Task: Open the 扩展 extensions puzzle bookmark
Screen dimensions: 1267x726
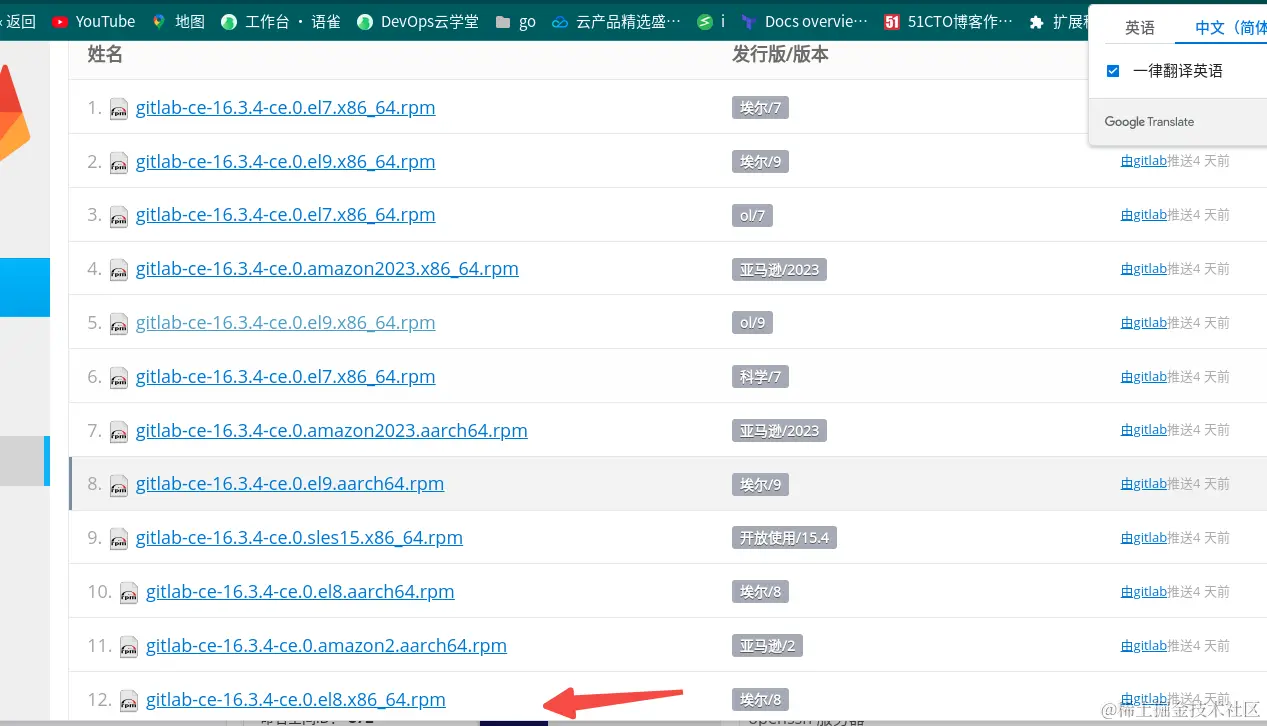Action: [1058, 21]
